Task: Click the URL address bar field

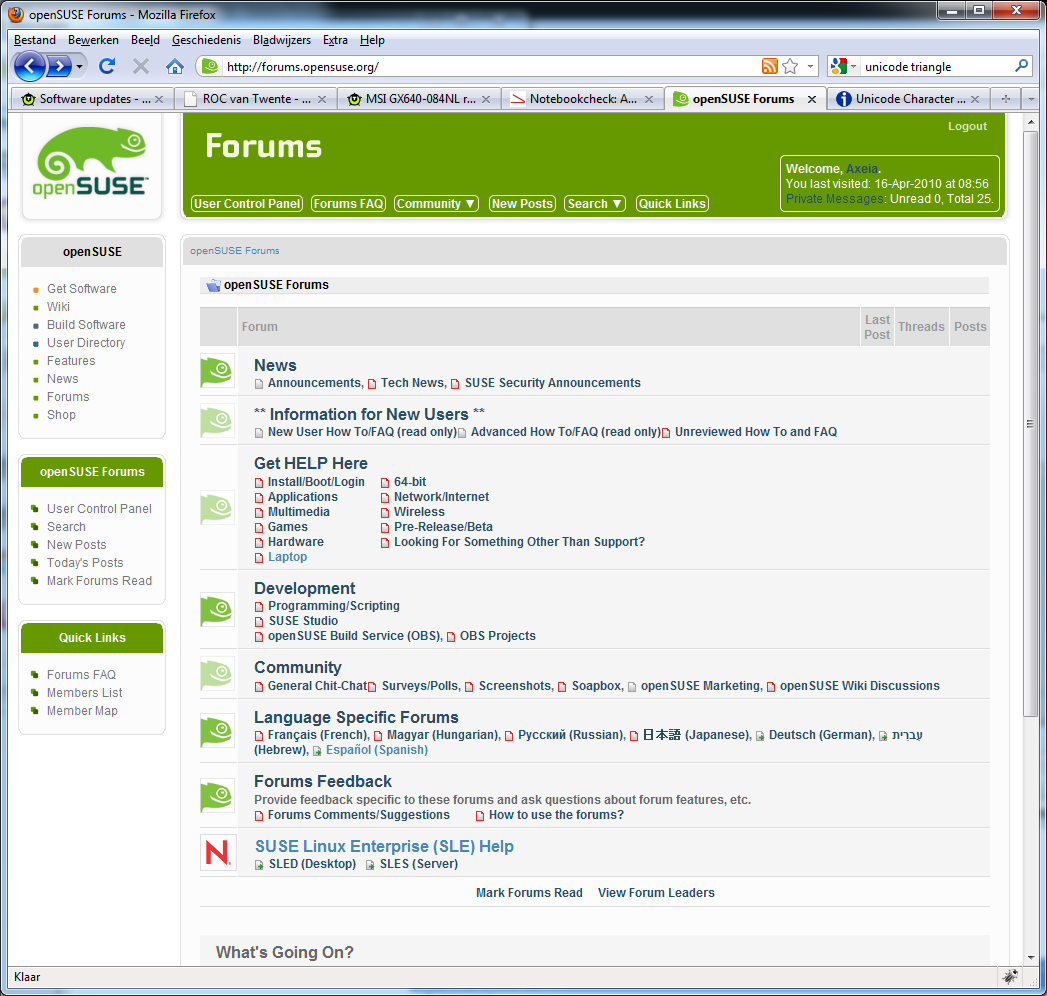Action: tap(491, 66)
